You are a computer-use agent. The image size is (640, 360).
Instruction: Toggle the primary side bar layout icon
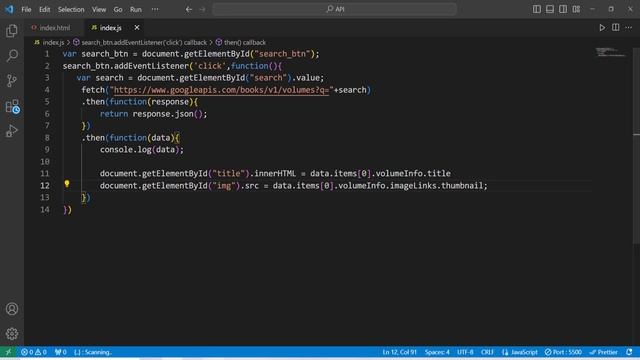(537, 9)
